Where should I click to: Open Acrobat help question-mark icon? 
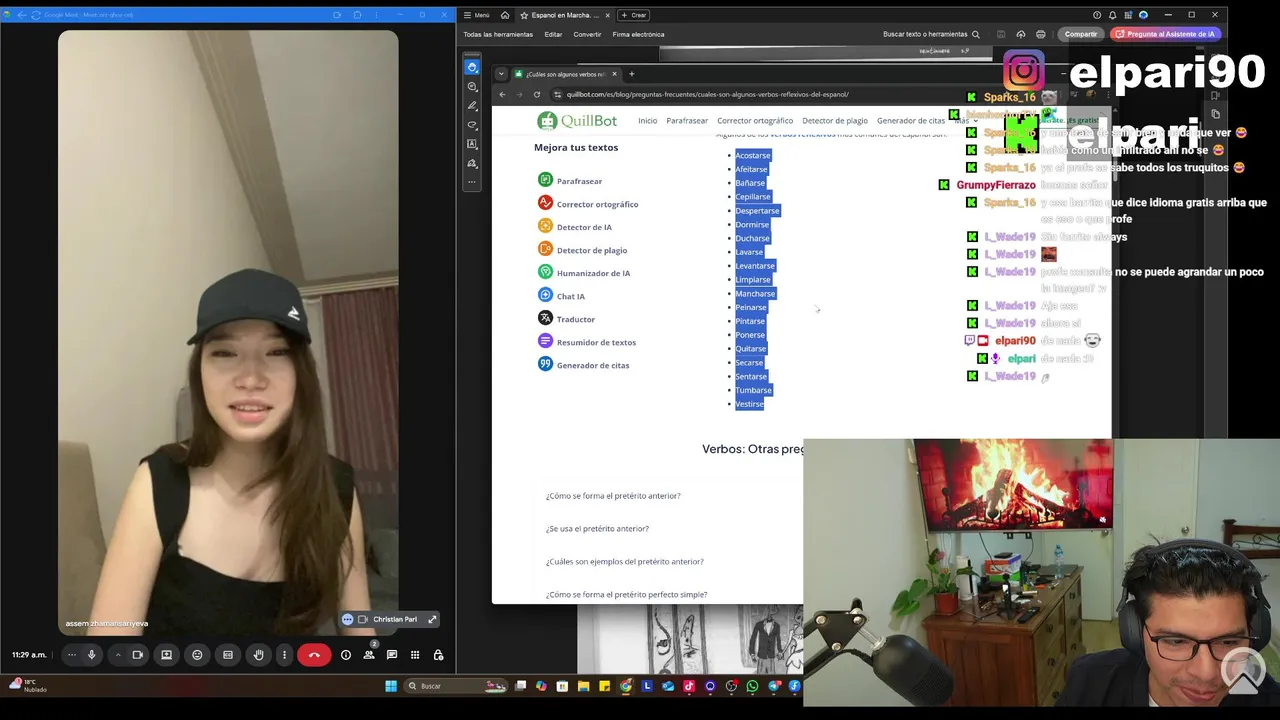click(1097, 15)
